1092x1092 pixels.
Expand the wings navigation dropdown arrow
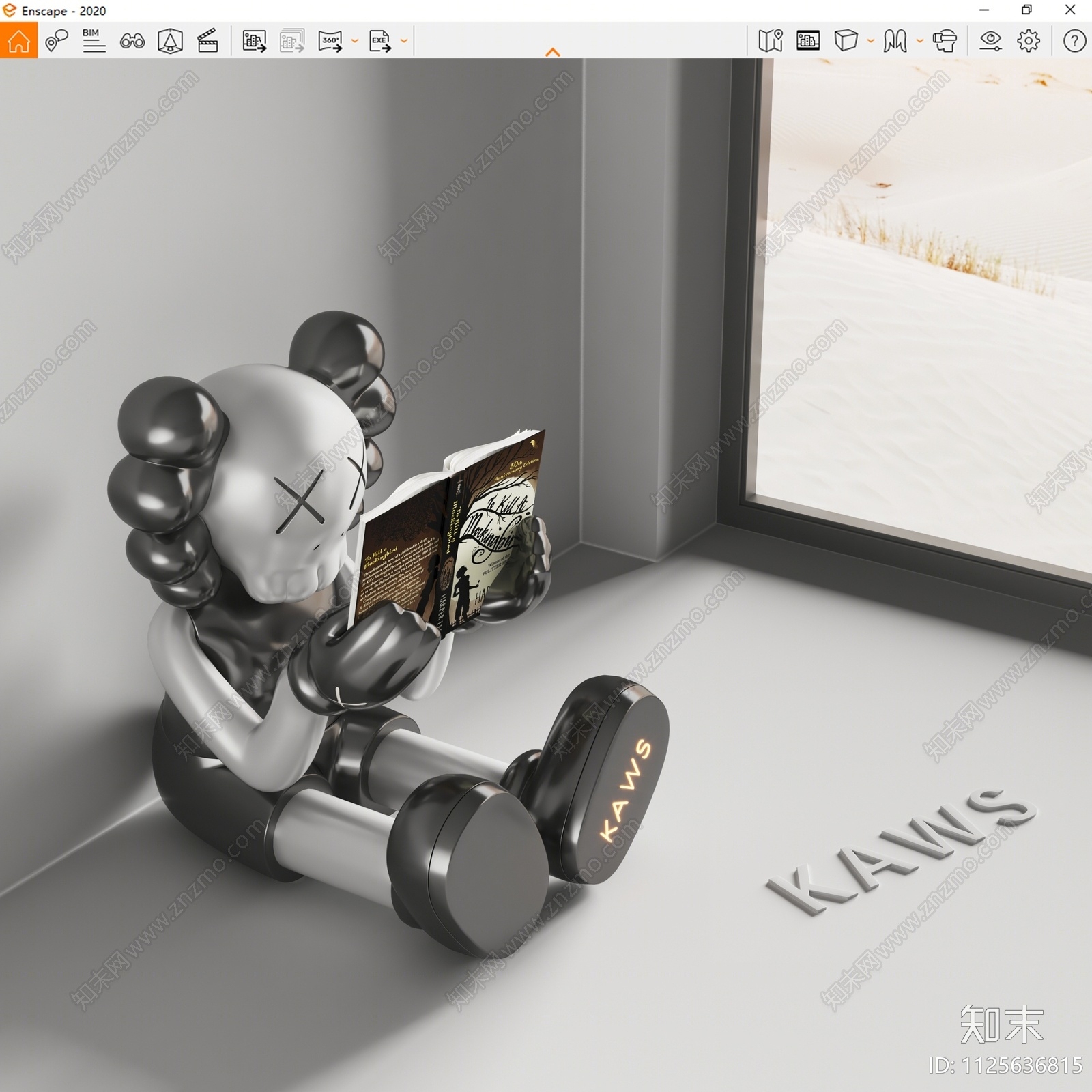pos(920,41)
